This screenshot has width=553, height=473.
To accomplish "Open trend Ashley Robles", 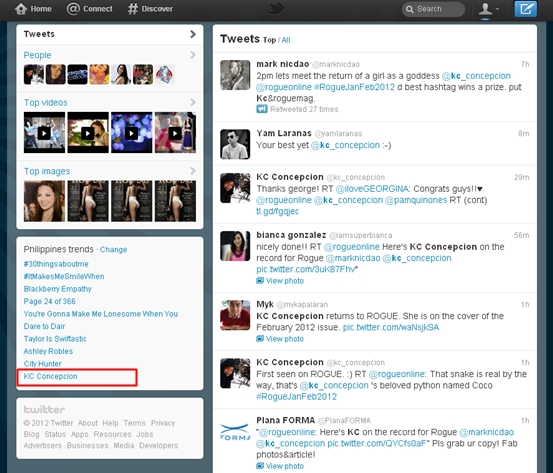I will tap(48, 351).
